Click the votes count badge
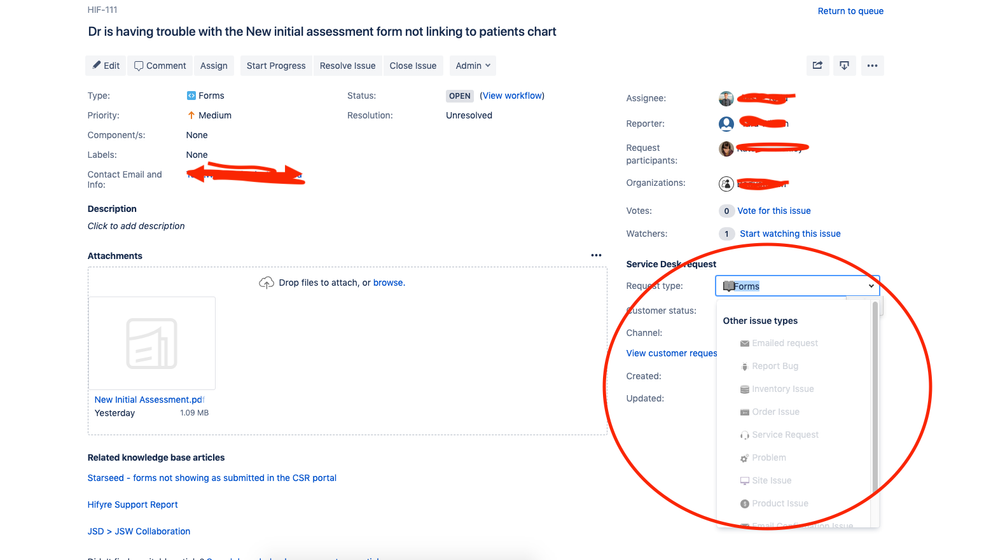Screen dimensions: 998x560 click(x=726, y=211)
